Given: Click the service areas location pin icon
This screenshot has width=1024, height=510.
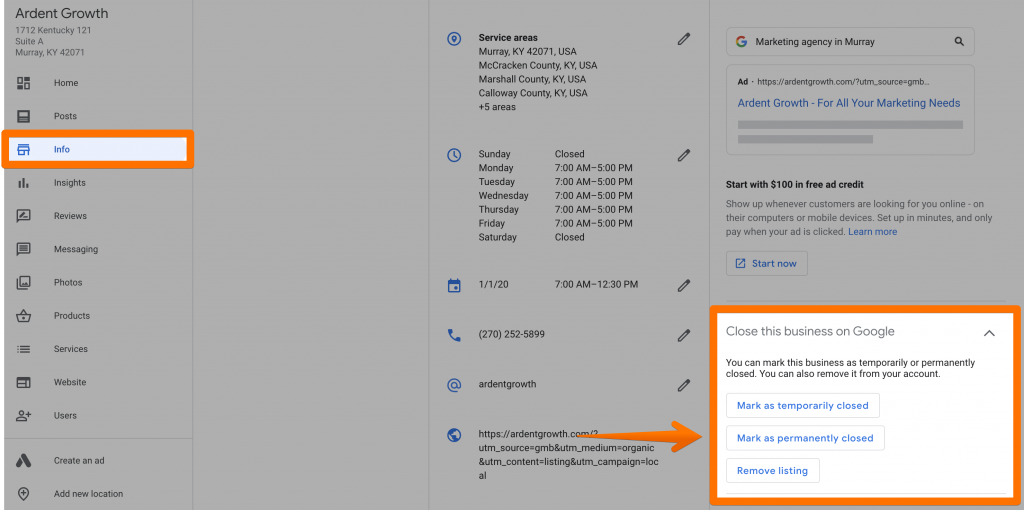Looking at the screenshot, I should pos(454,39).
